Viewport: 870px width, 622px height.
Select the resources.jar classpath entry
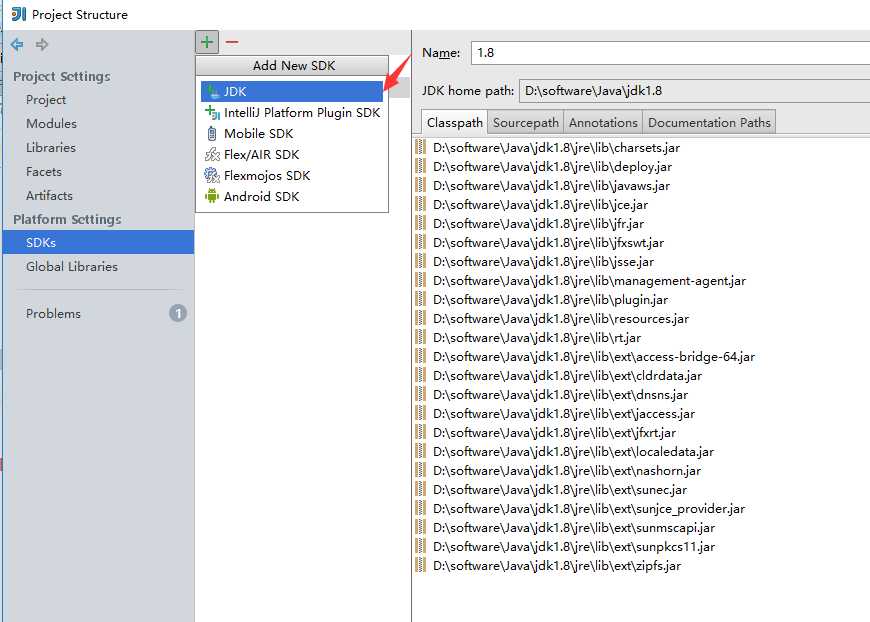click(x=561, y=318)
